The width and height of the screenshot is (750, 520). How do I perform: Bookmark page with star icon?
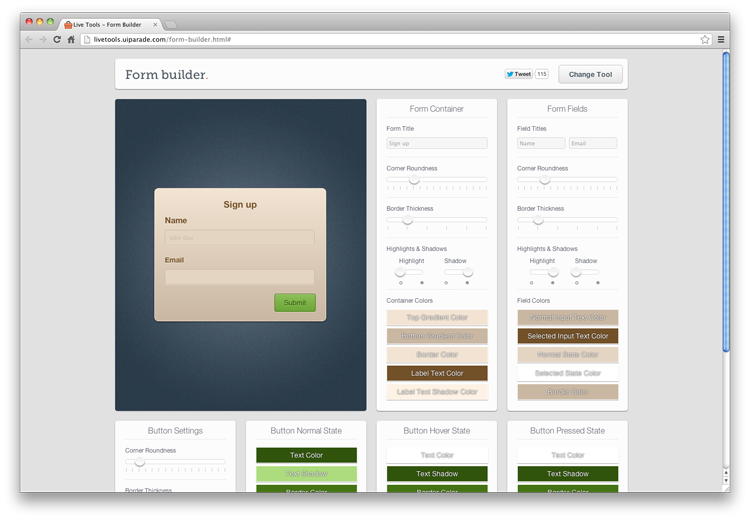[705, 39]
